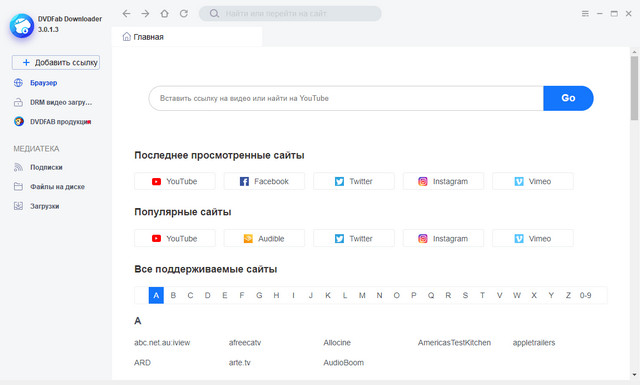Screen dimensions: 640x385
Task: Click the globe icon next to Браузер
Action: (x=18, y=83)
